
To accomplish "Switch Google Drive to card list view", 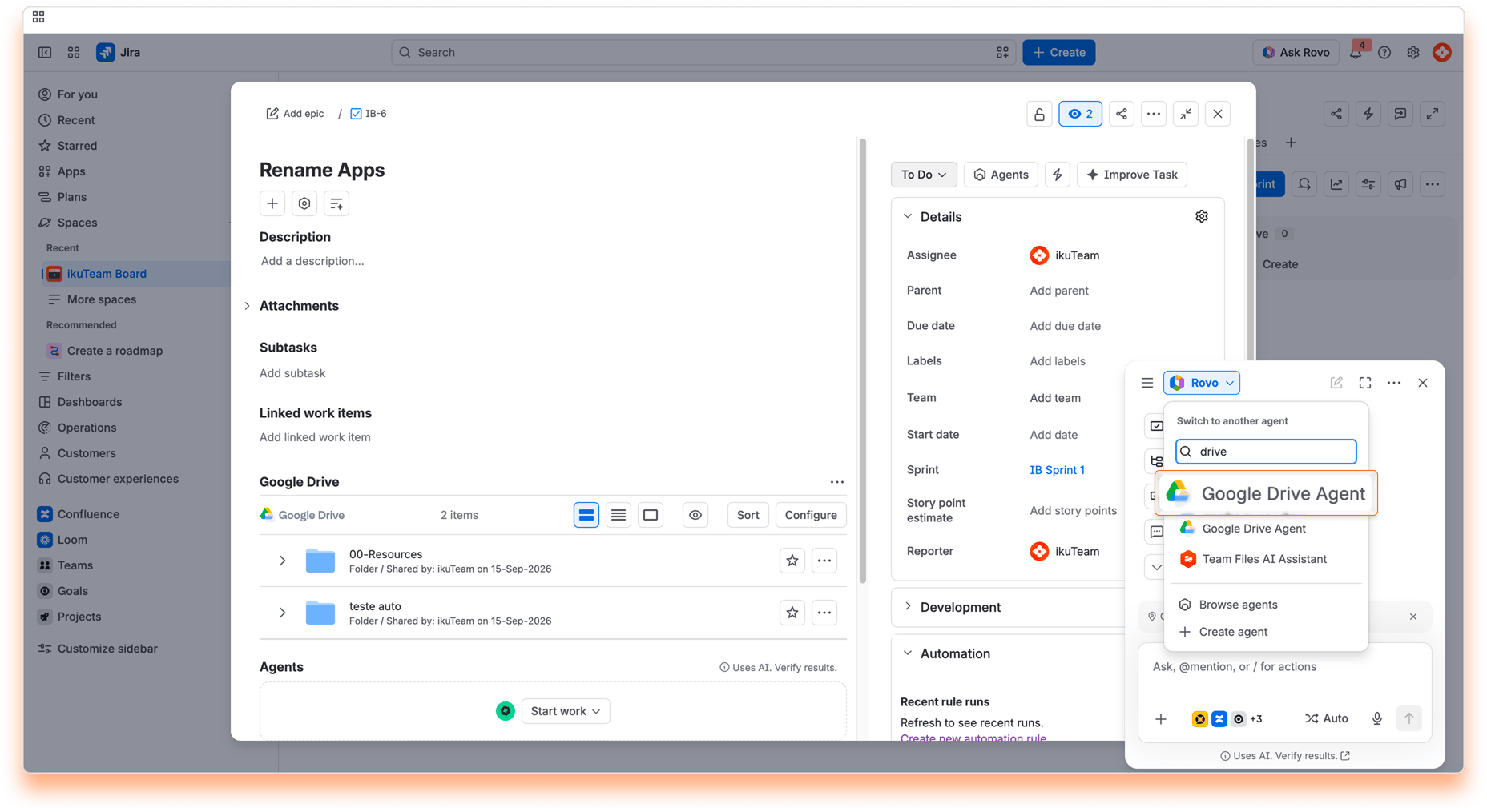I will click(586, 515).
